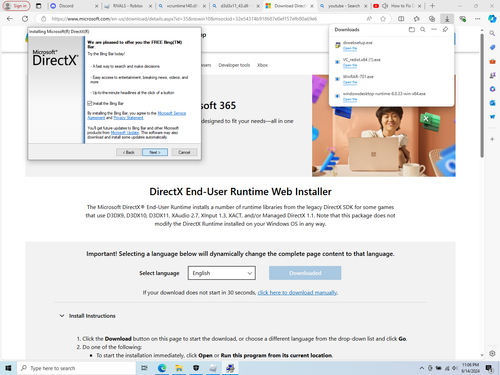Open the Favorites list icon in toolbar
500x375 pixels.
416,19
